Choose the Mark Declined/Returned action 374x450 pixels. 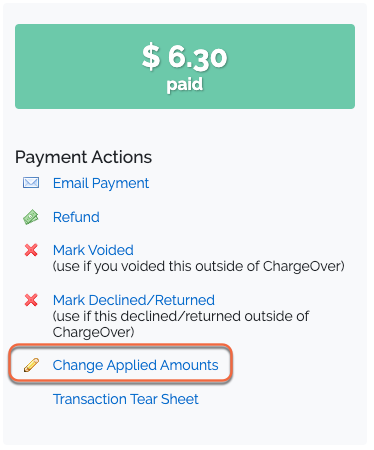[134, 300]
